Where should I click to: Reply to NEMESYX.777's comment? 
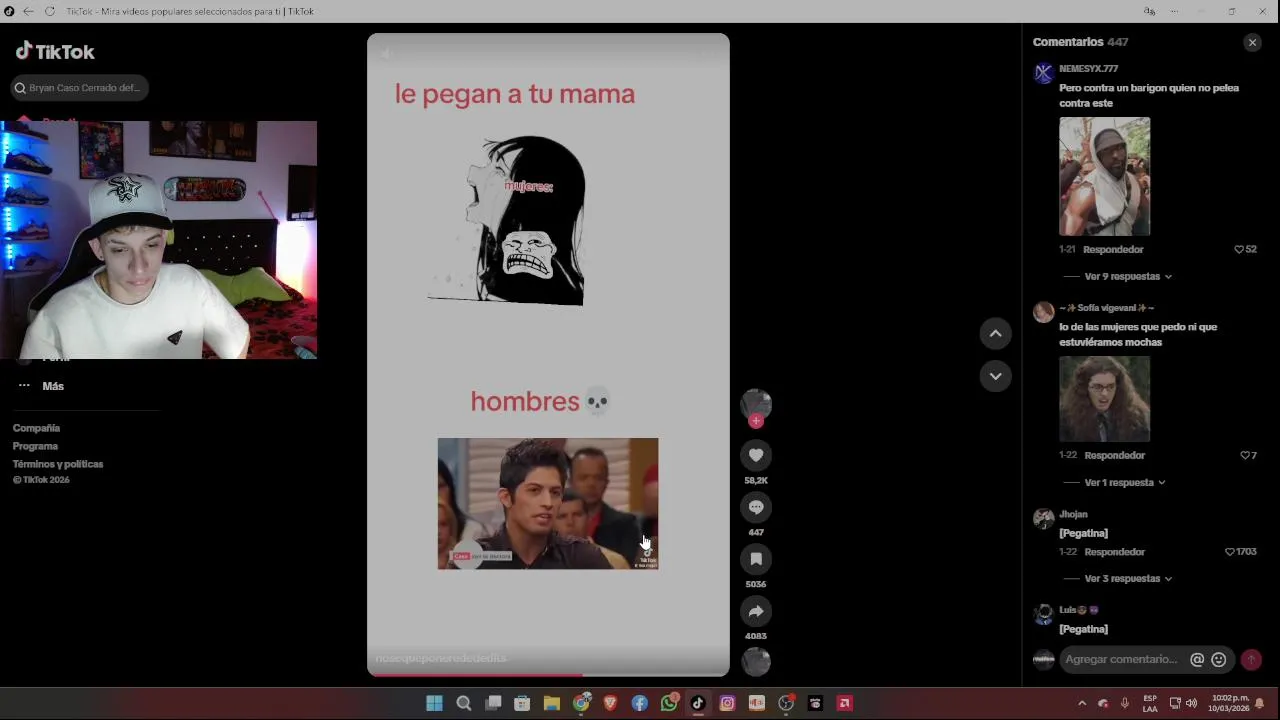(1113, 249)
